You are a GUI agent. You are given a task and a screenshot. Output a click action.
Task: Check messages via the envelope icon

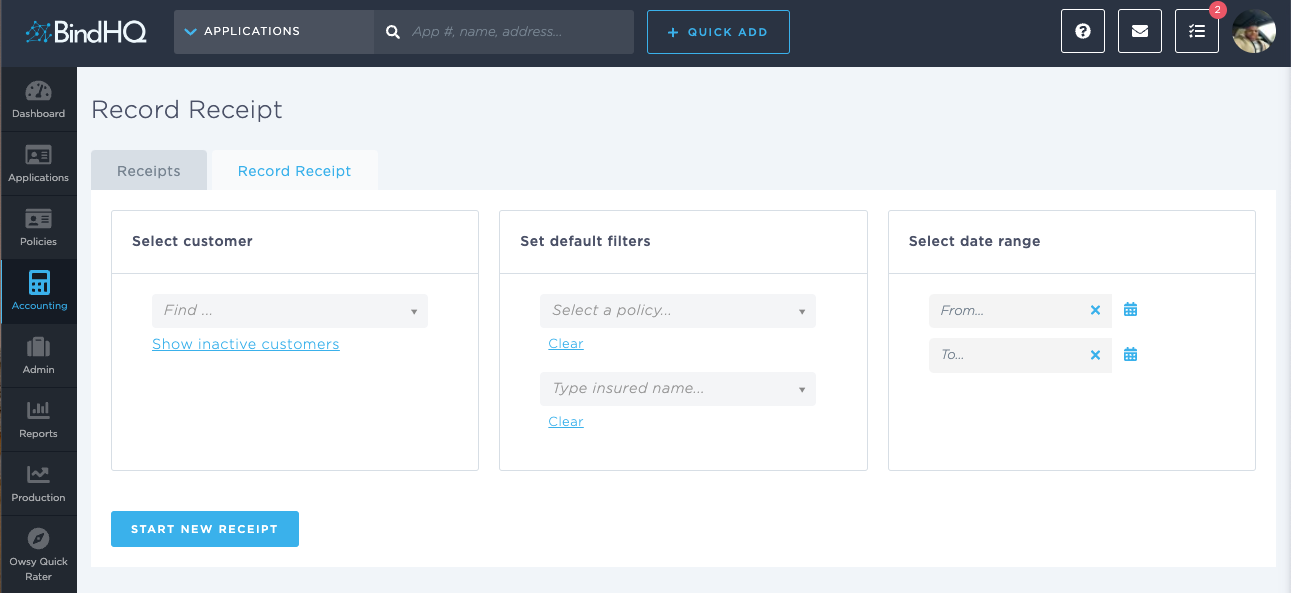pos(1139,31)
